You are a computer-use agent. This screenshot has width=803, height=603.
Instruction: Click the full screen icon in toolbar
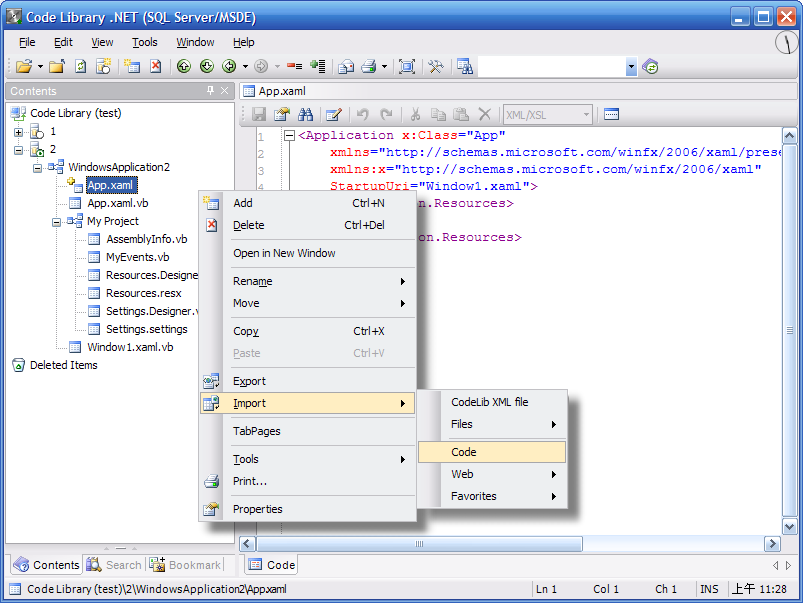tap(407, 67)
